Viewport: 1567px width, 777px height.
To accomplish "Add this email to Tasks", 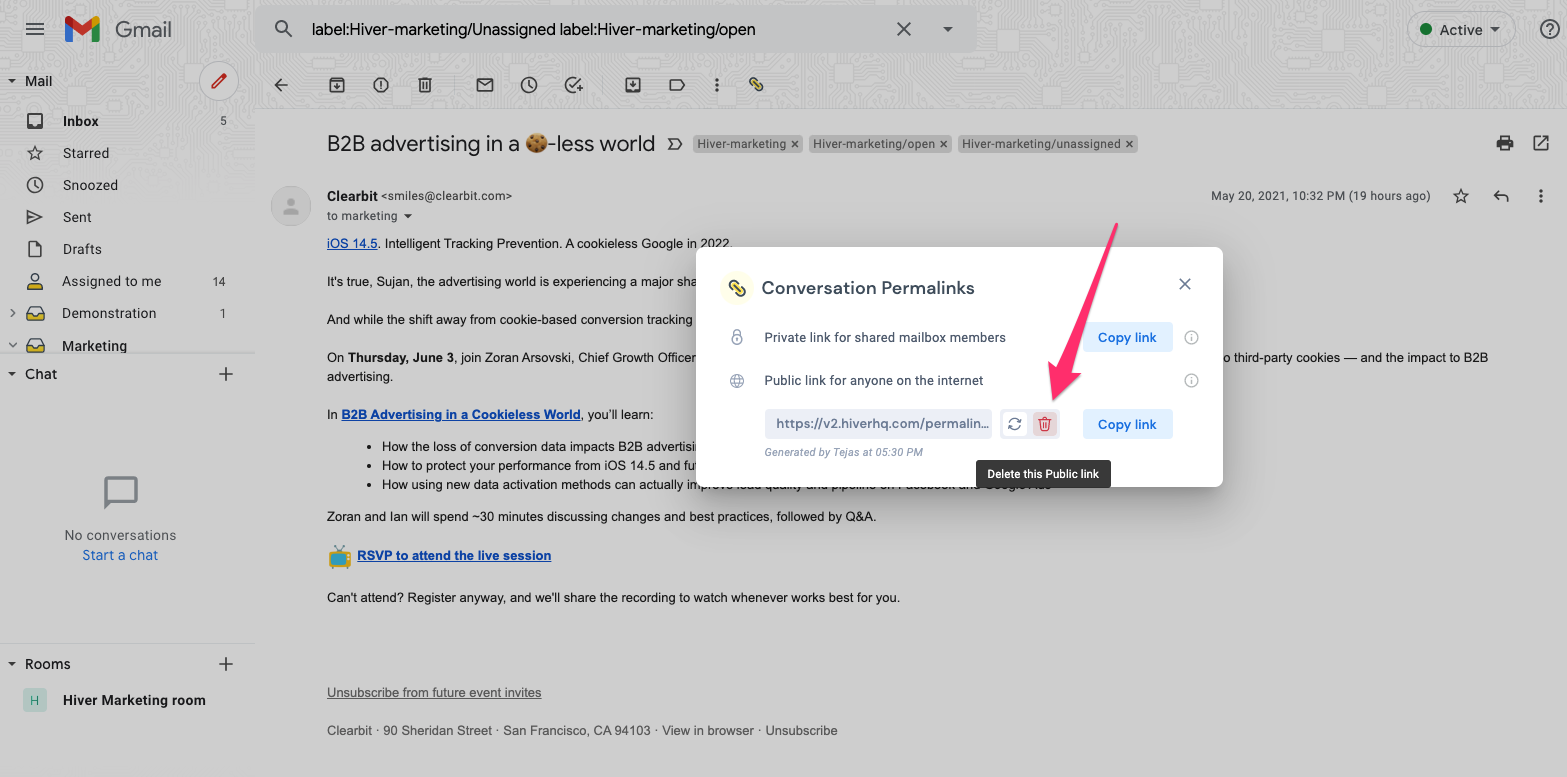I will click(x=574, y=85).
